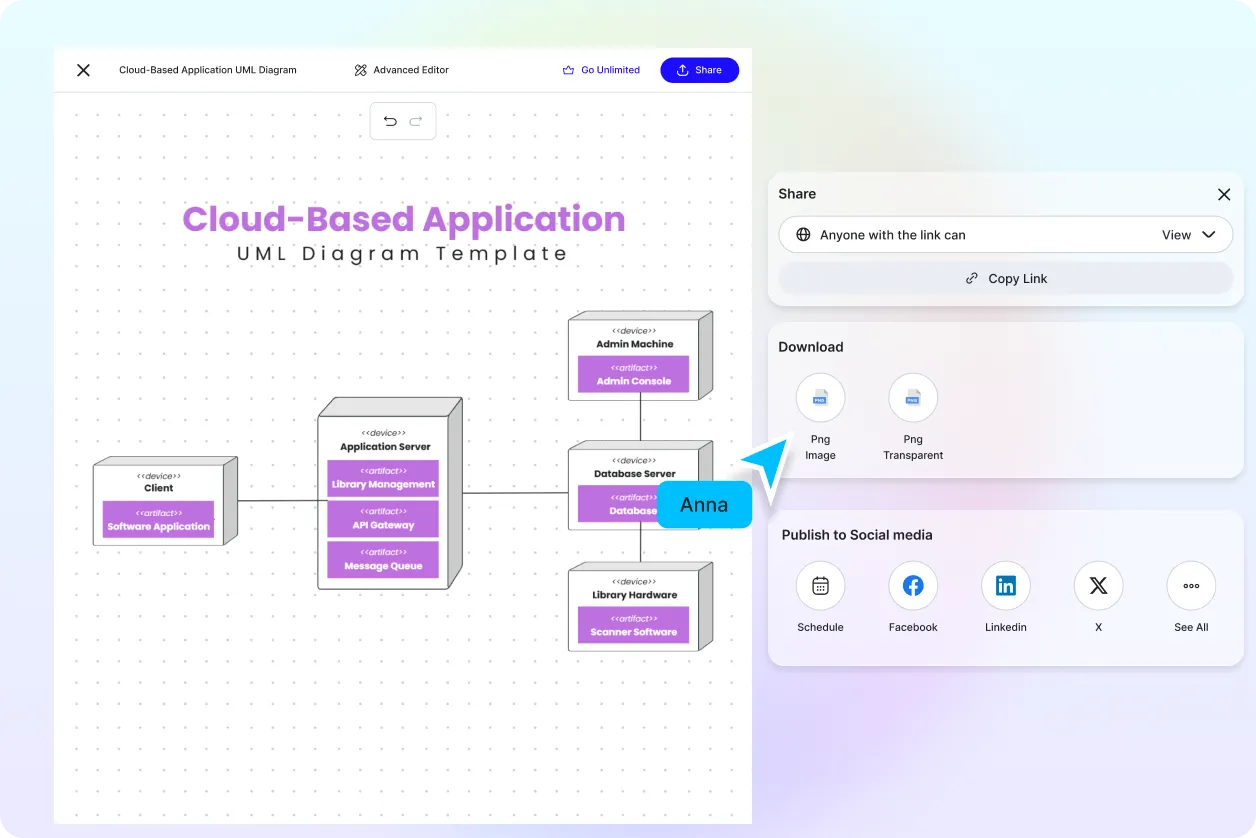Click the undo arrow icon
This screenshot has height=838, width=1256.
(x=390, y=121)
